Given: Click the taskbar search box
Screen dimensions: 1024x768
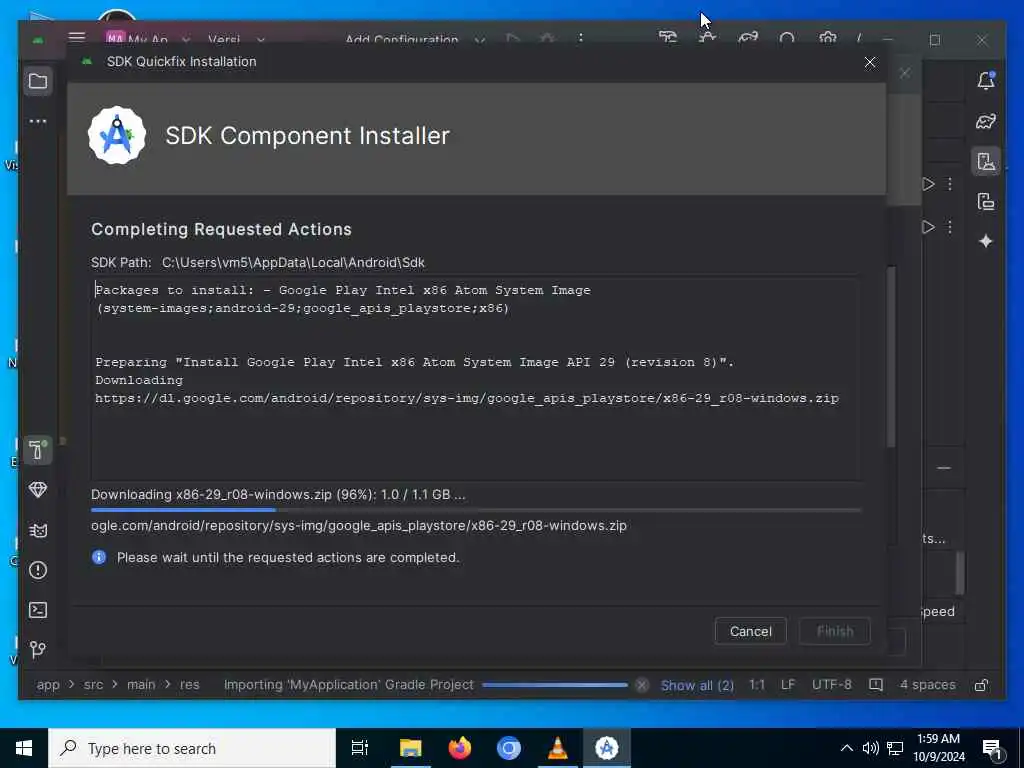Looking at the screenshot, I should pyautogui.click(x=191, y=748).
